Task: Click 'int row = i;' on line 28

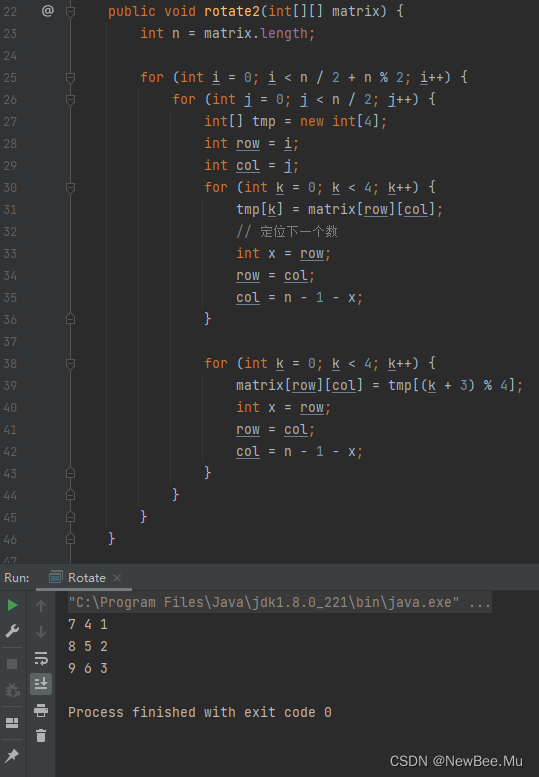Action: pyautogui.click(x=252, y=143)
